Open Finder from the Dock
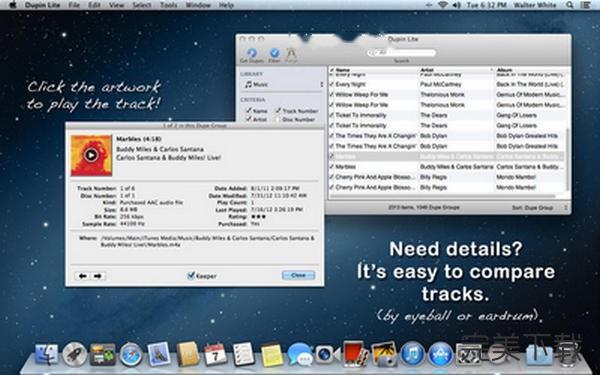The width and height of the screenshot is (600, 375). pos(46,355)
